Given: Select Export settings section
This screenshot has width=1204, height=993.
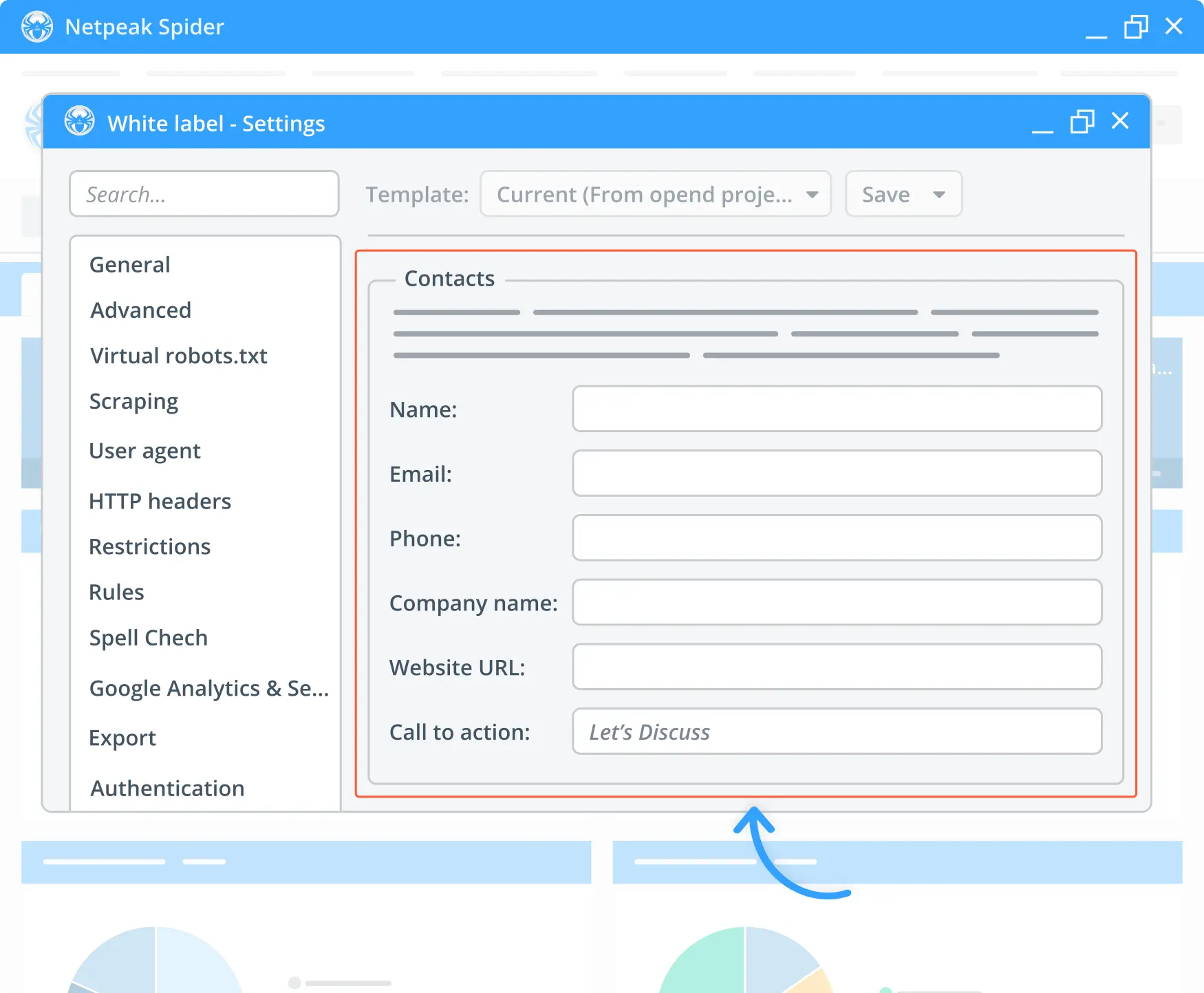Looking at the screenshot, I should [x=122, y=738].
